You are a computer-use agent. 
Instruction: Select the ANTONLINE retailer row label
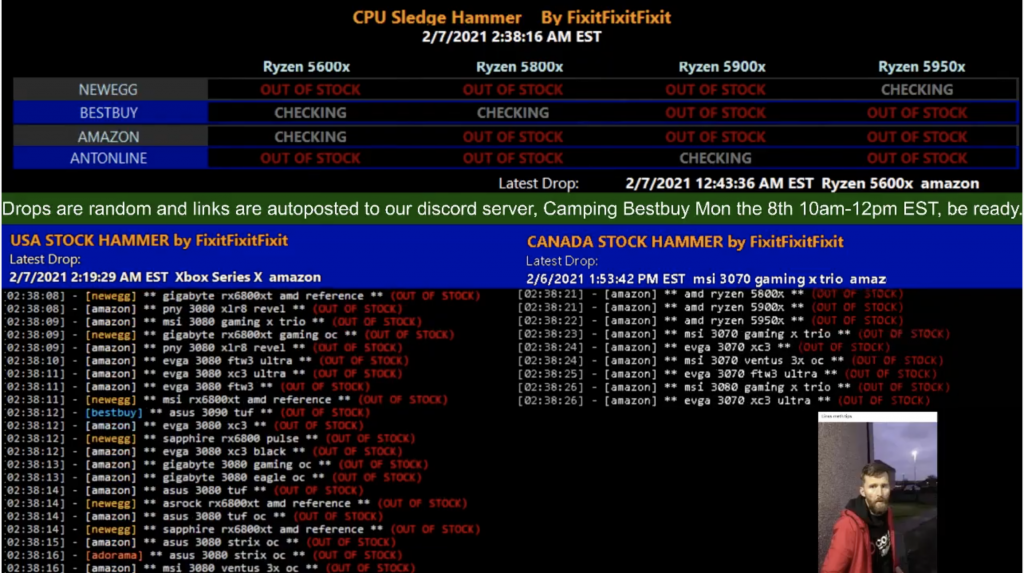tap(109, 158)
